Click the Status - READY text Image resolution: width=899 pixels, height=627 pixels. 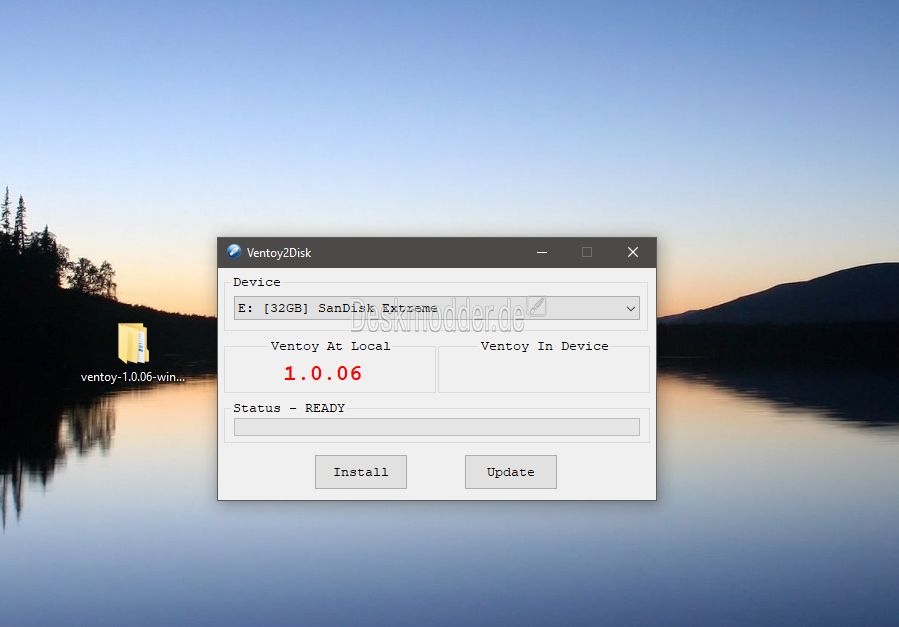289,408
